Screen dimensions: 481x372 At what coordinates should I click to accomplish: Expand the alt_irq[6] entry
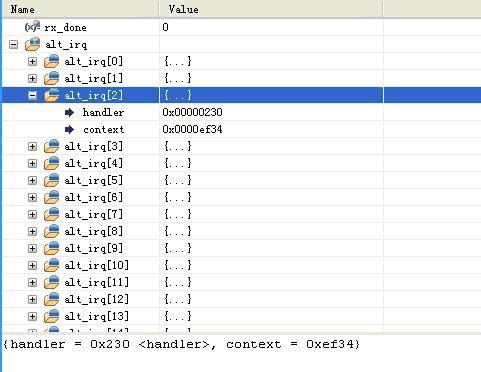[32, 197]
